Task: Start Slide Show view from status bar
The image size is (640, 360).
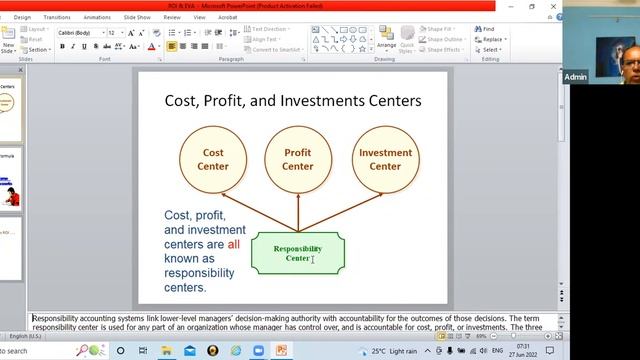Action: click(x=468, y=336)
